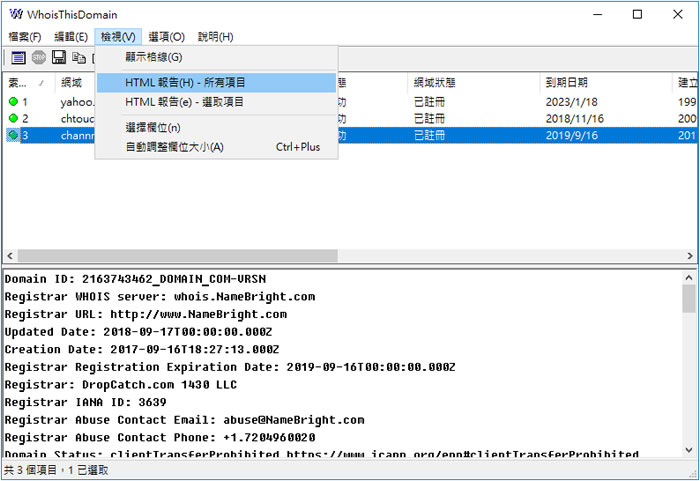Click the Registrar DropCatch.com line
Viewport: 700px width, 481px height.
pyautogui.click(x=121, y=385)
